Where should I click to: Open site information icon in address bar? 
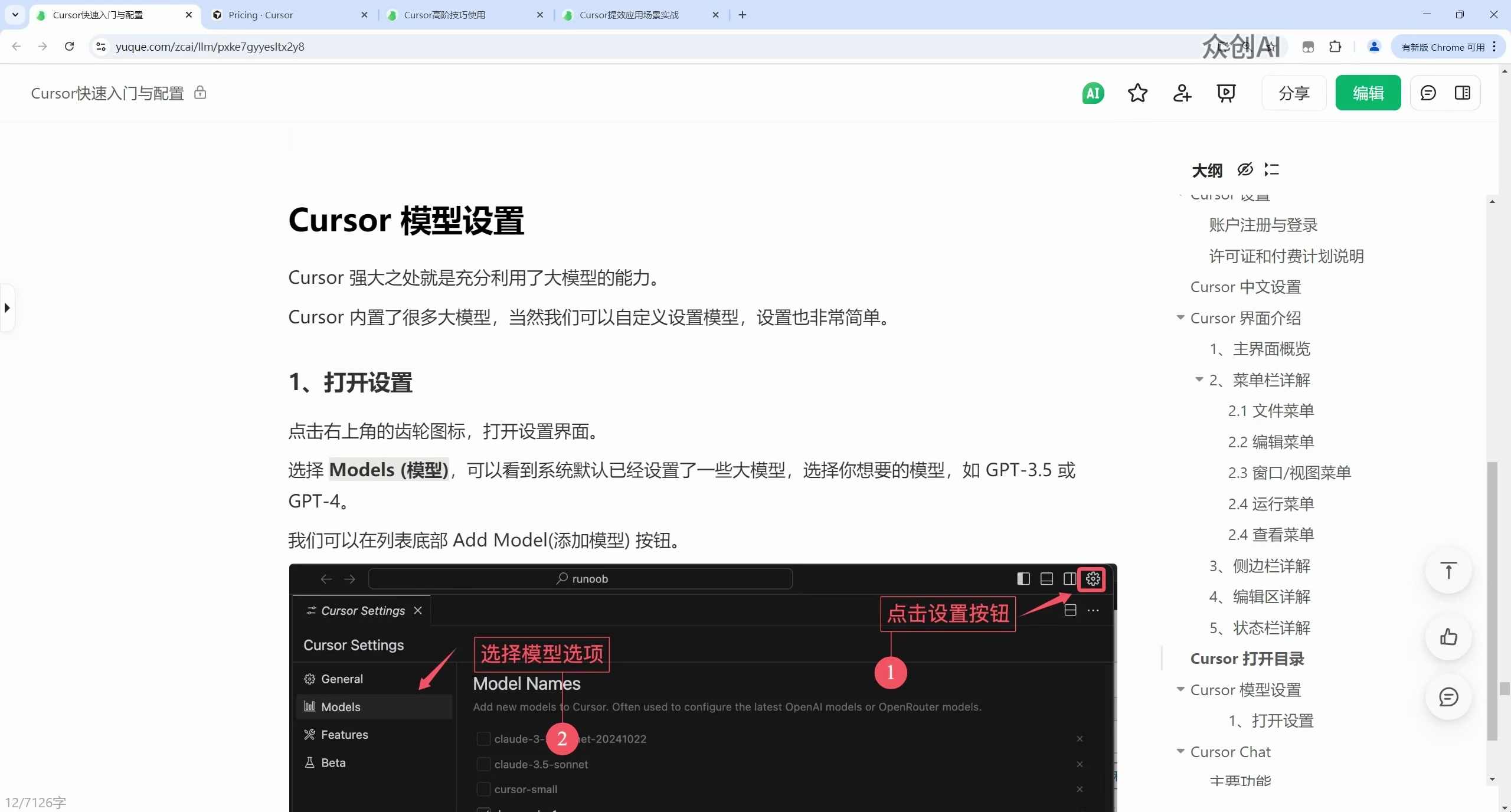coord(101,47)
